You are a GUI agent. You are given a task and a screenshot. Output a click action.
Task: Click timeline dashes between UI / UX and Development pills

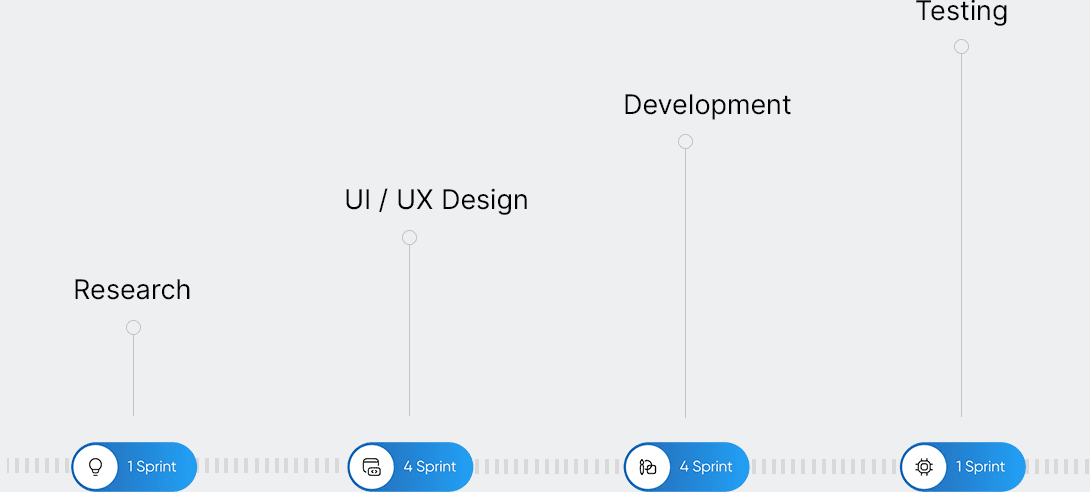(x=548, y=466)
